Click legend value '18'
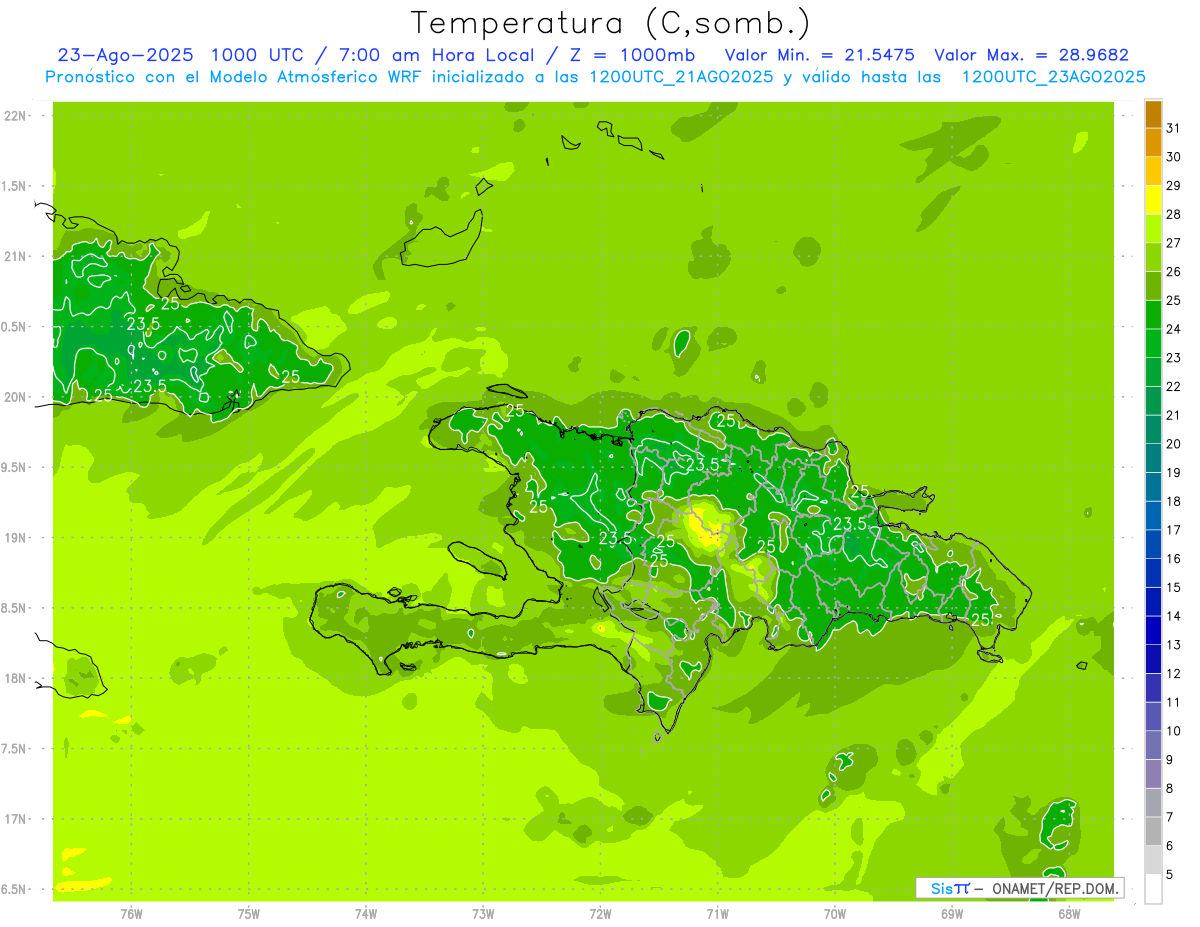 pos(1174,501)
